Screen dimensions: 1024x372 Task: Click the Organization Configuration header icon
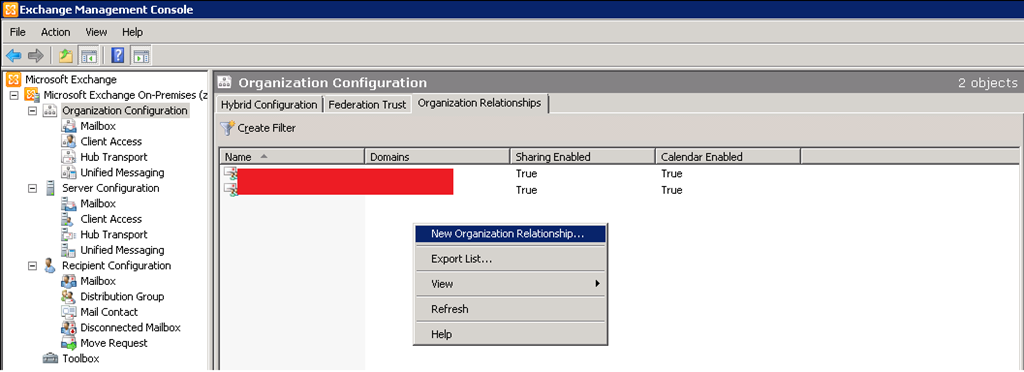point(225,83)
